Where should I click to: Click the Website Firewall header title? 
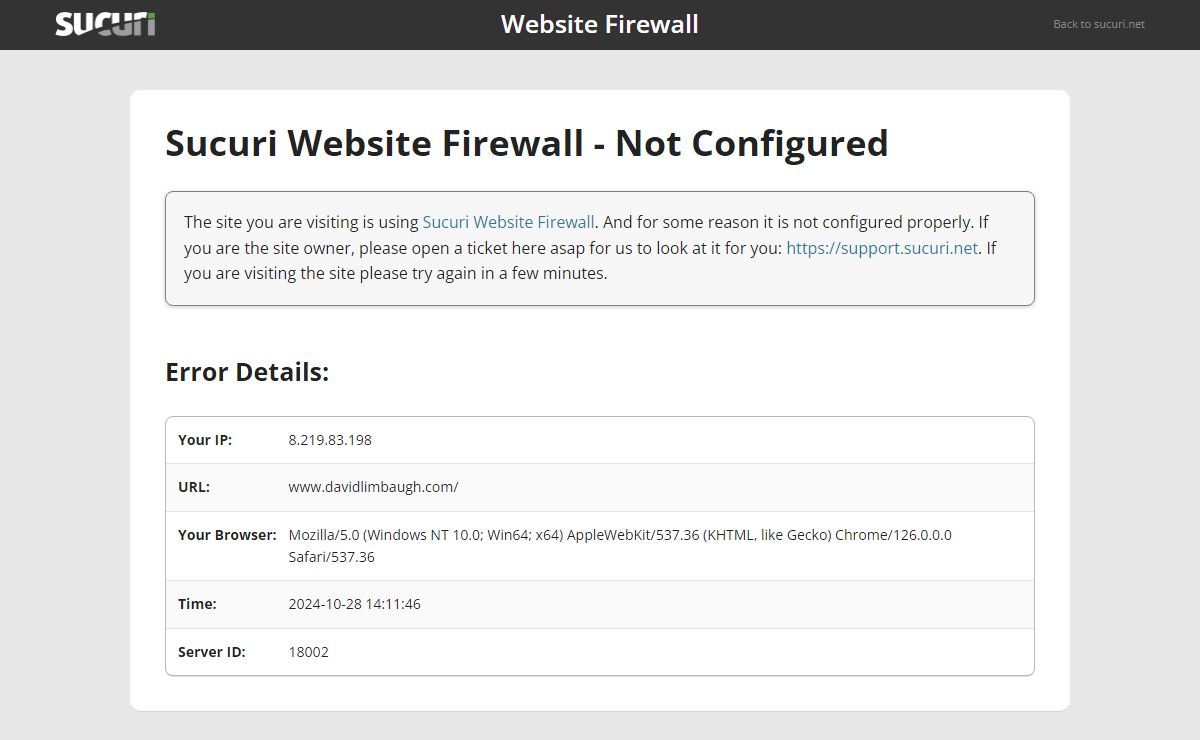point(599,24)
